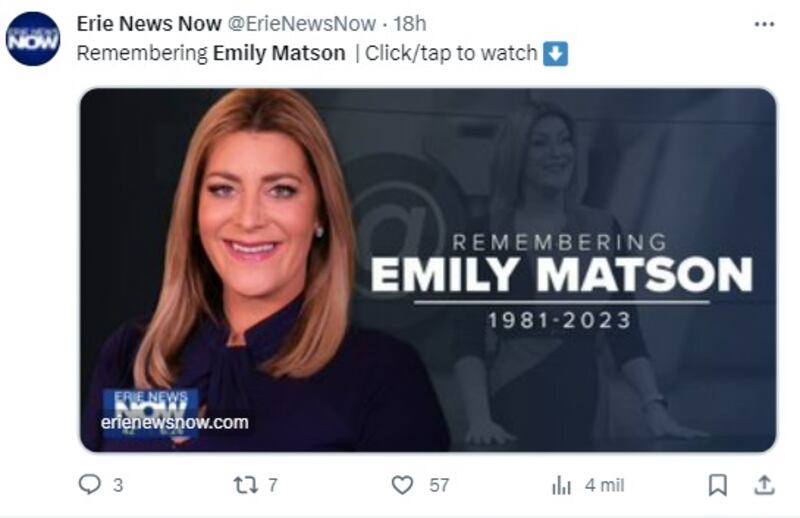The width and height of the screenshot is (800, 518).
Task: Click the reply count 3
Action: 118,485
